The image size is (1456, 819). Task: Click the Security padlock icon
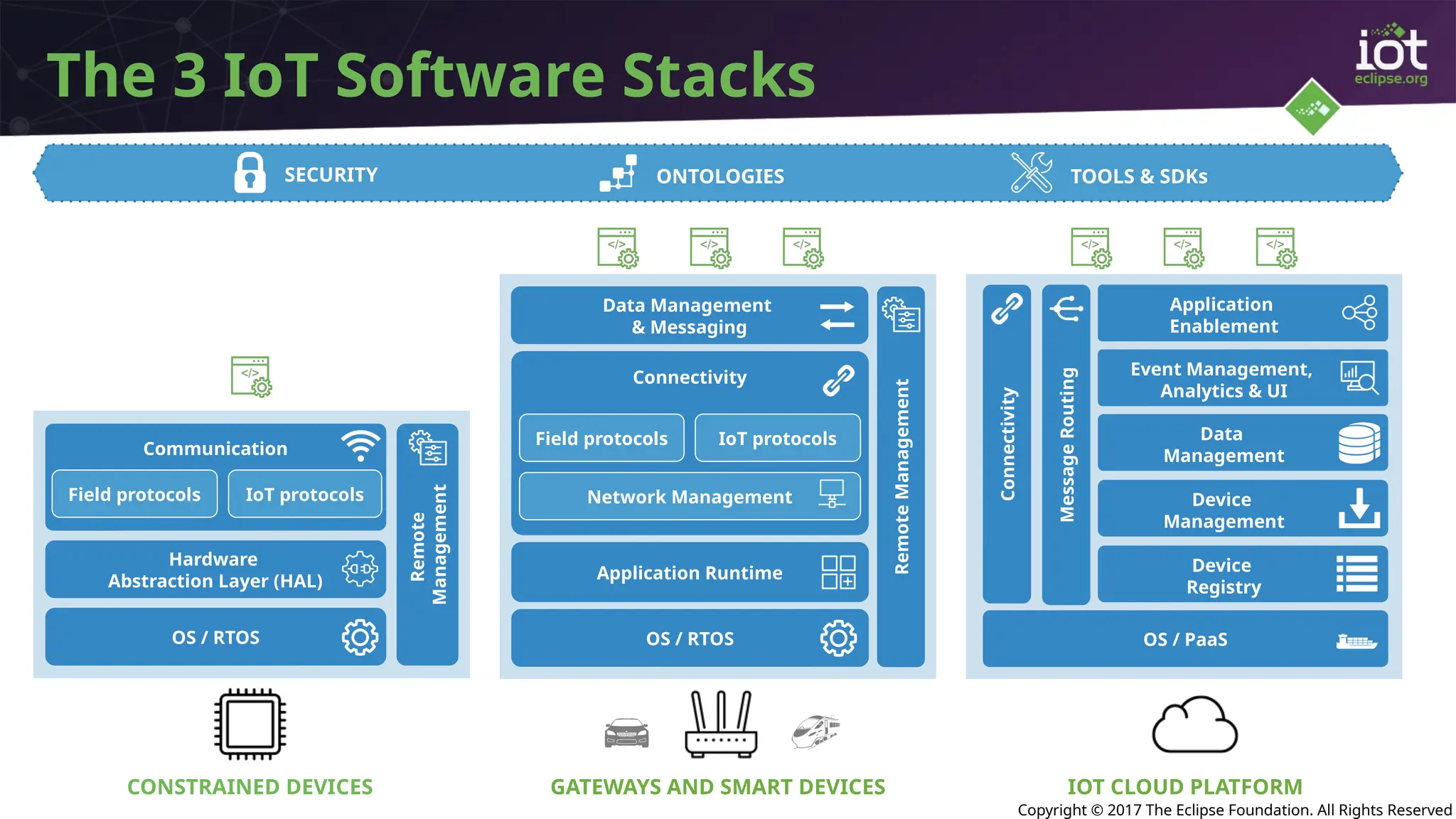coord(250,173)
